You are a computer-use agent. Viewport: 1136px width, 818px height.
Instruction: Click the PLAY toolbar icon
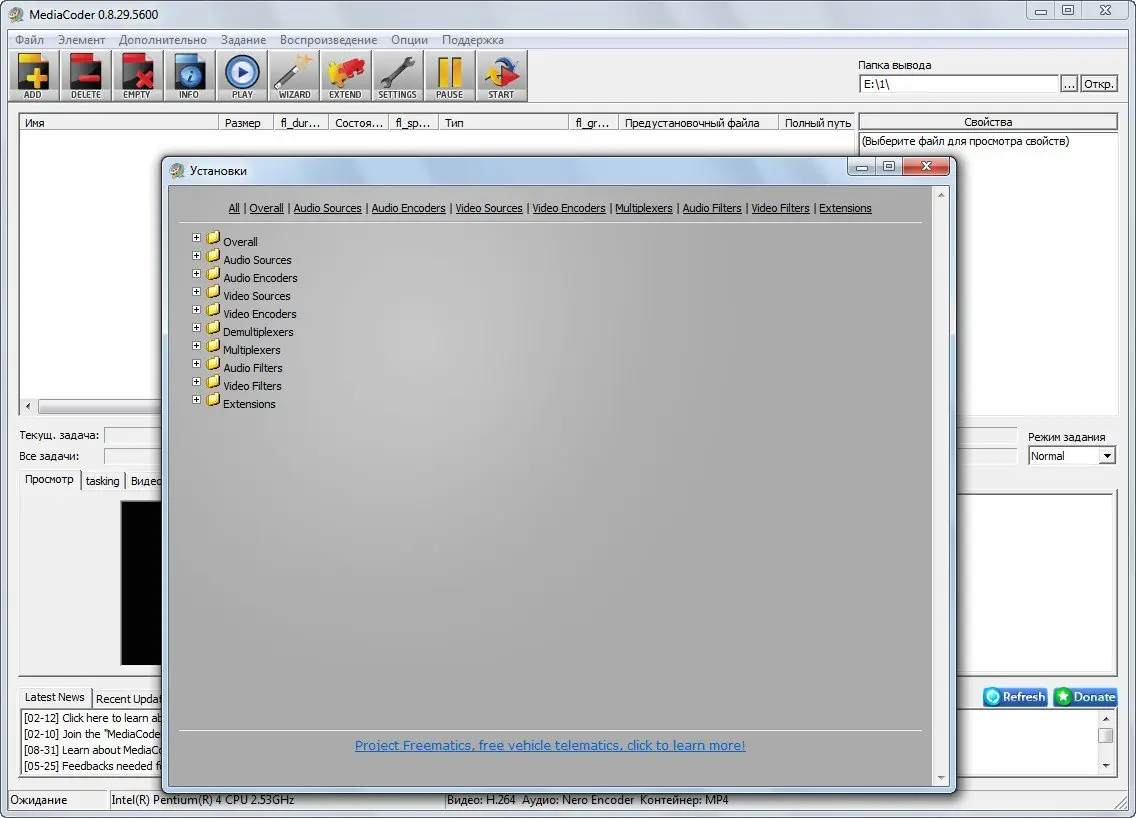point(242,75)
